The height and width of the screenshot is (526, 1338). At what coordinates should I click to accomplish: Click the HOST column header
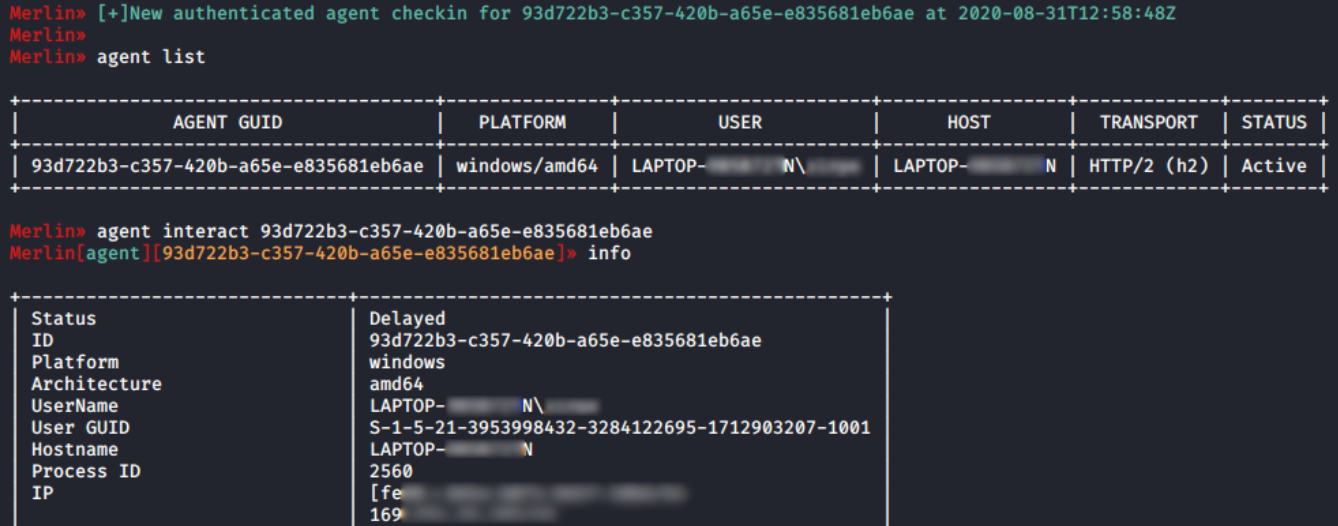pyautogui.click(x=968, y=123)
